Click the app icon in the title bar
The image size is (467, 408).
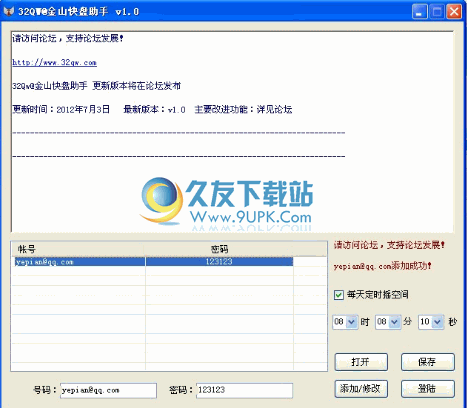[x=8, y=11]
